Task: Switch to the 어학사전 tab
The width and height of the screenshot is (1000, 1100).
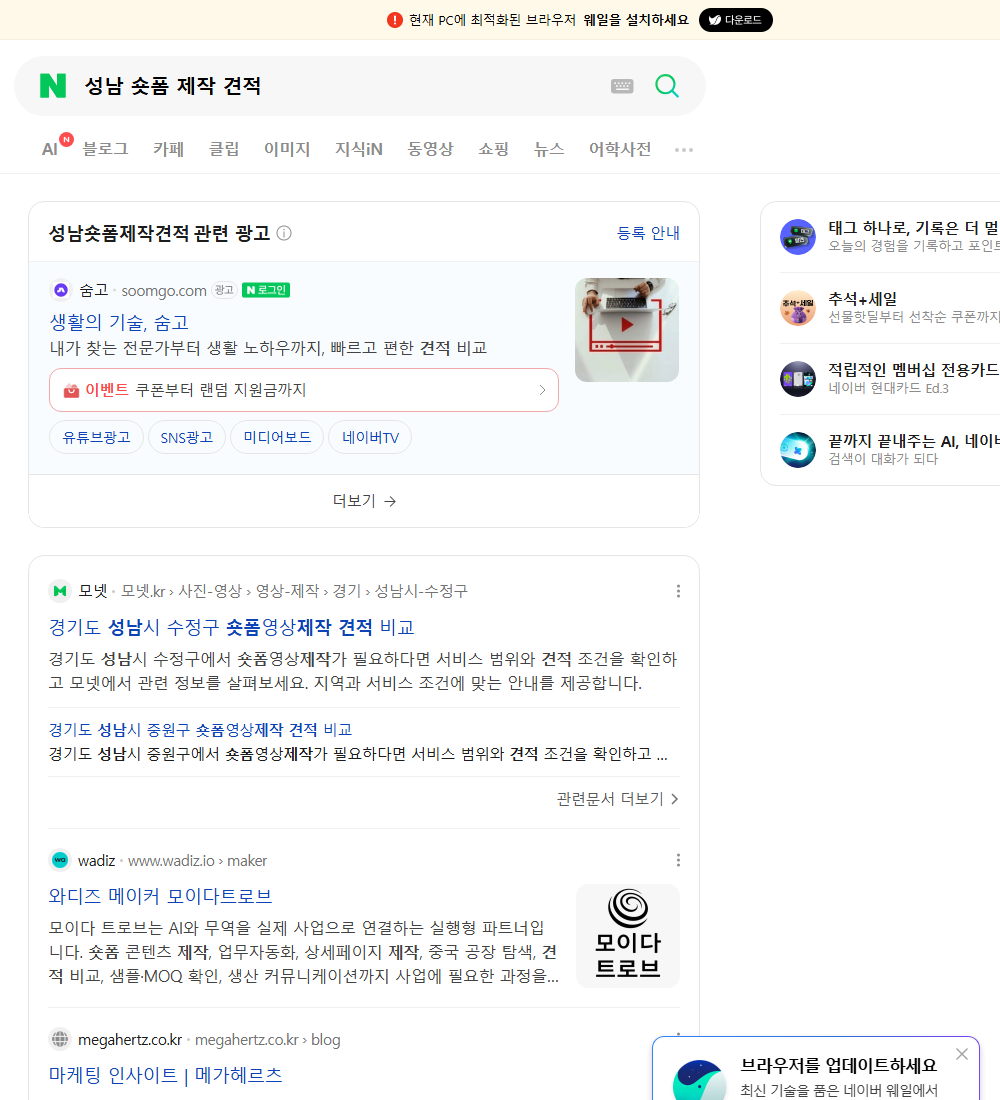Action: [x=620, y=149]
